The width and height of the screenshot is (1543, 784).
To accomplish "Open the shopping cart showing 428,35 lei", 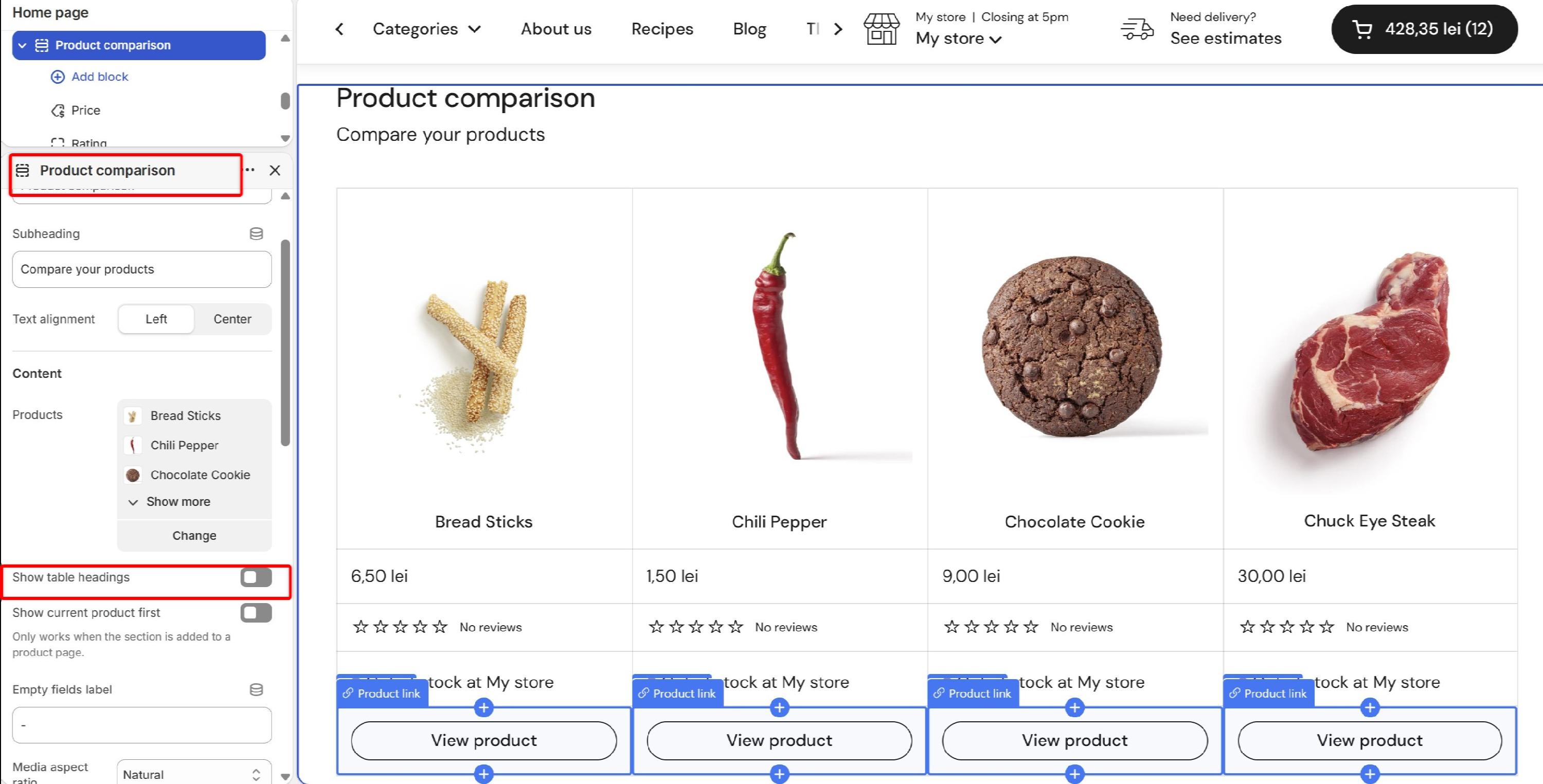I will click(1424, 29).
